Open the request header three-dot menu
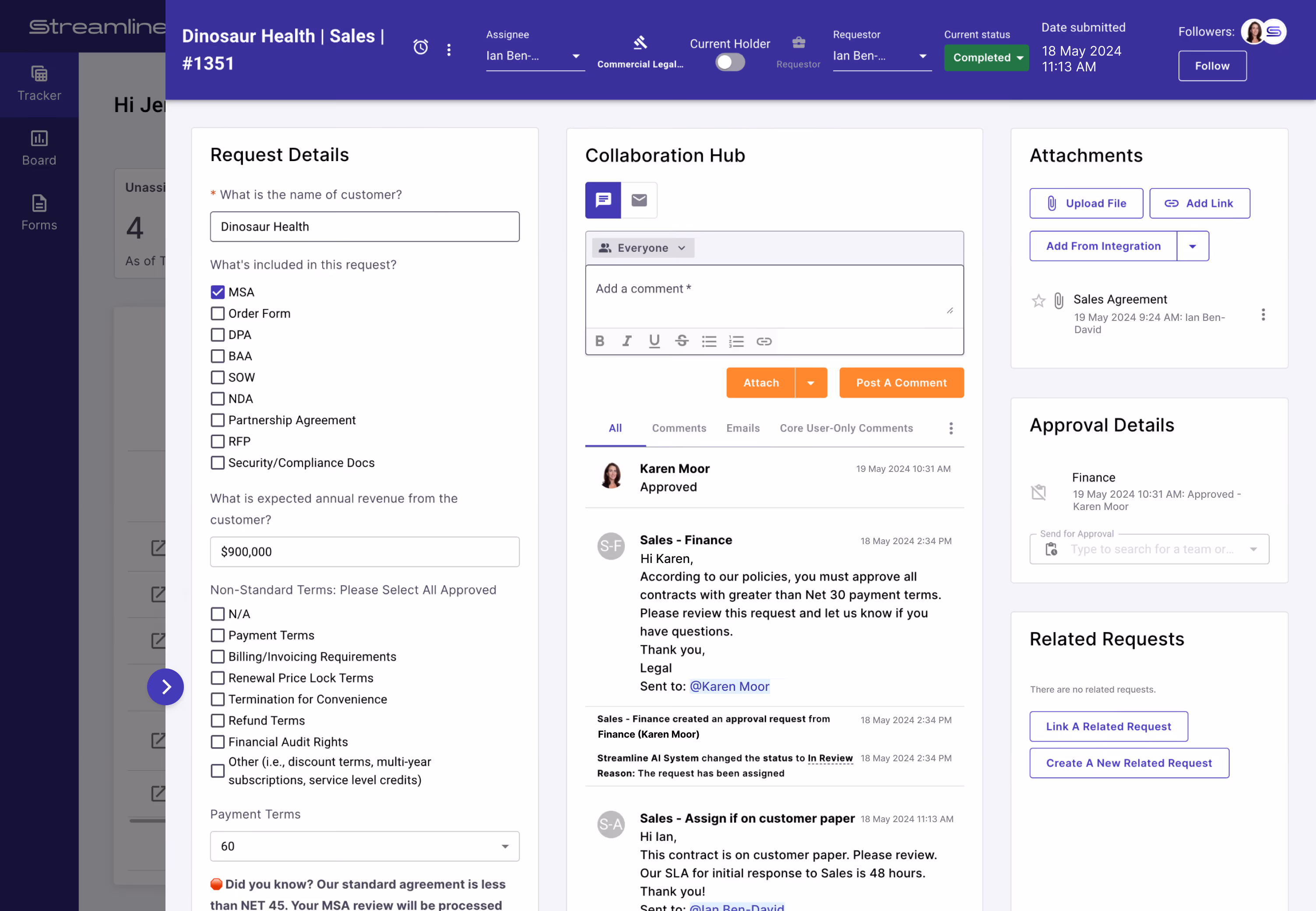Viewport: 1316px width, 911px height. coord(449,49)
